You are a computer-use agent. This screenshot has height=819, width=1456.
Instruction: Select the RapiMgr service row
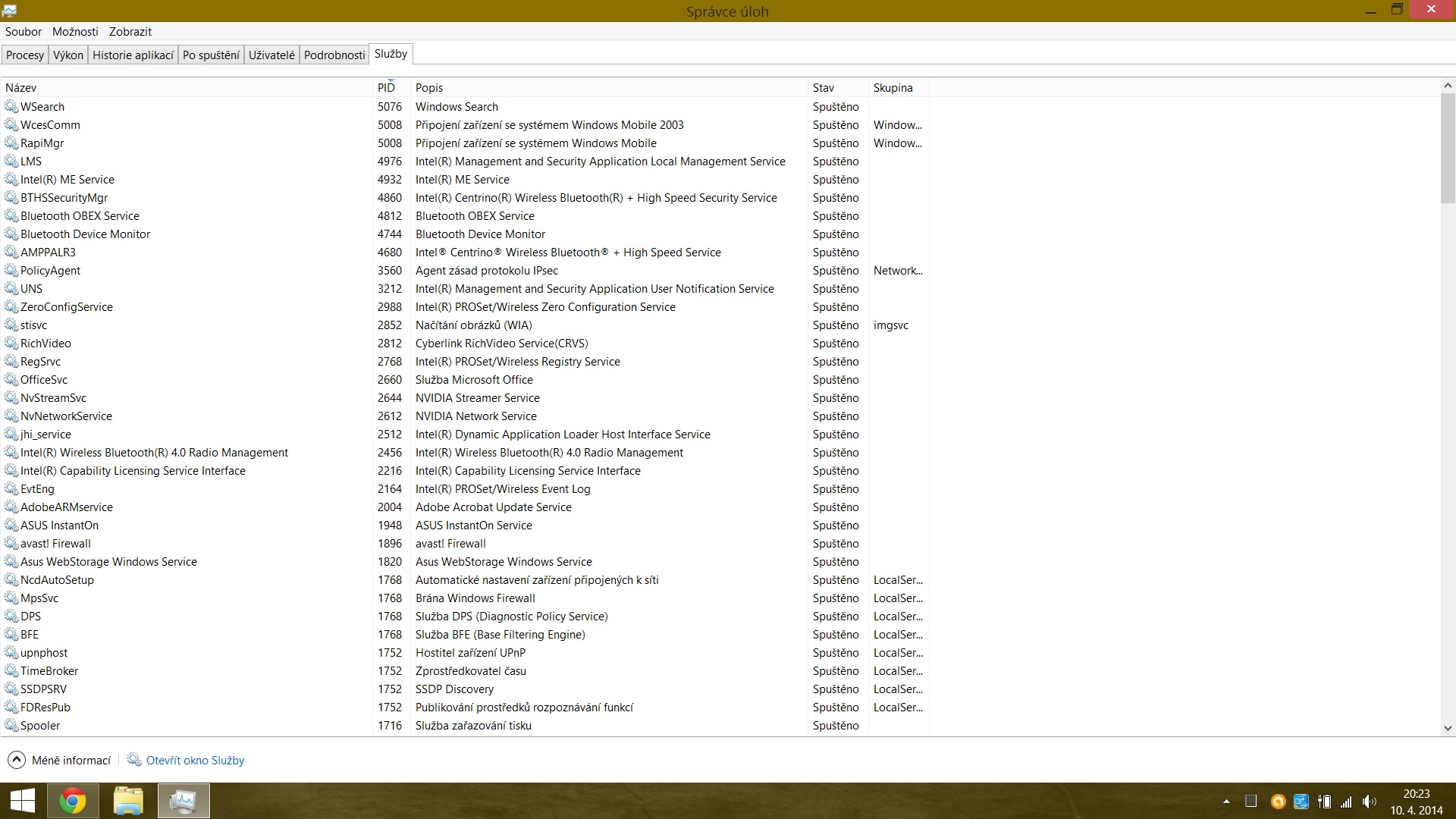(464, 143)
